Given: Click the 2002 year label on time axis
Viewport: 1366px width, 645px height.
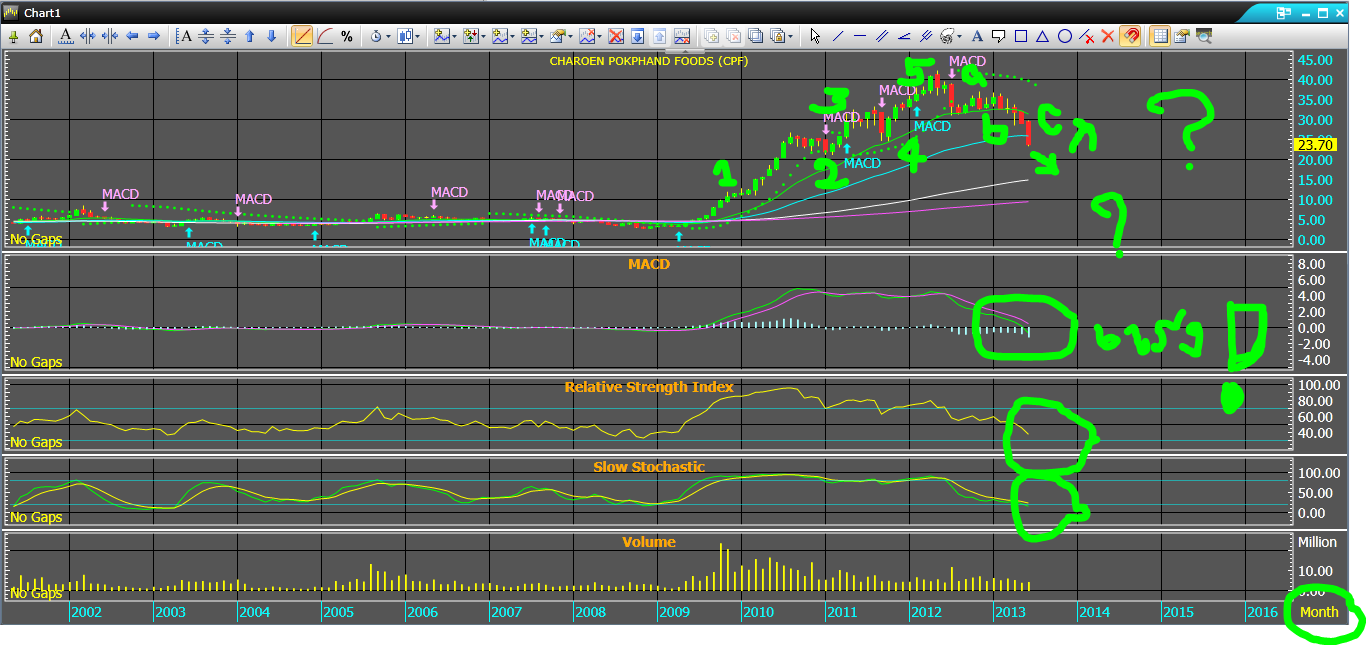Looking at the screenshot, I should (86, 612).
